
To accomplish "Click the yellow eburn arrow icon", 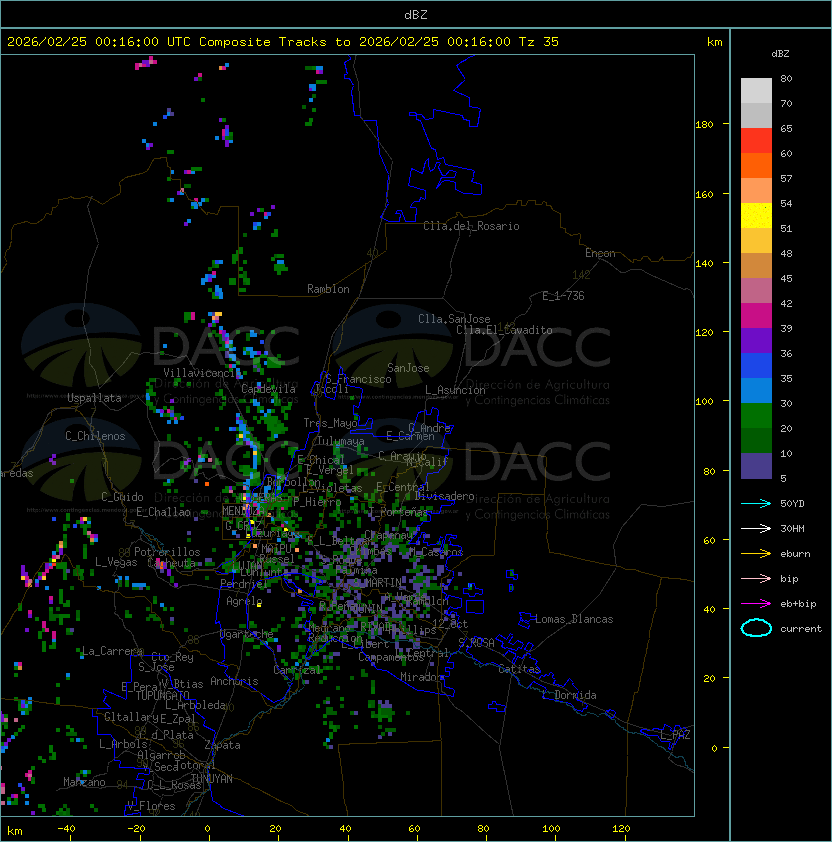I will point(756,554).
